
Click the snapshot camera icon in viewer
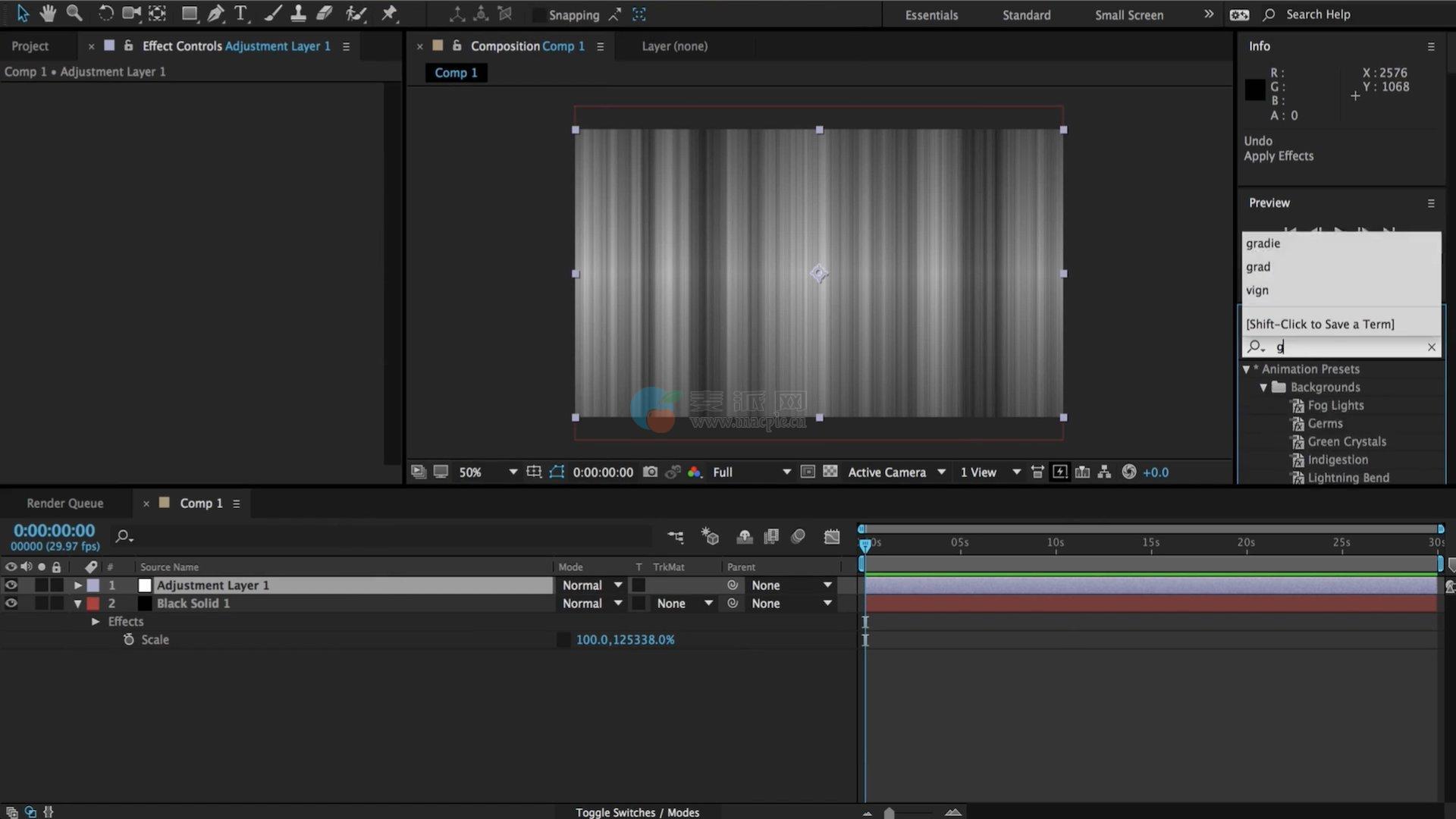click(650, 472)
